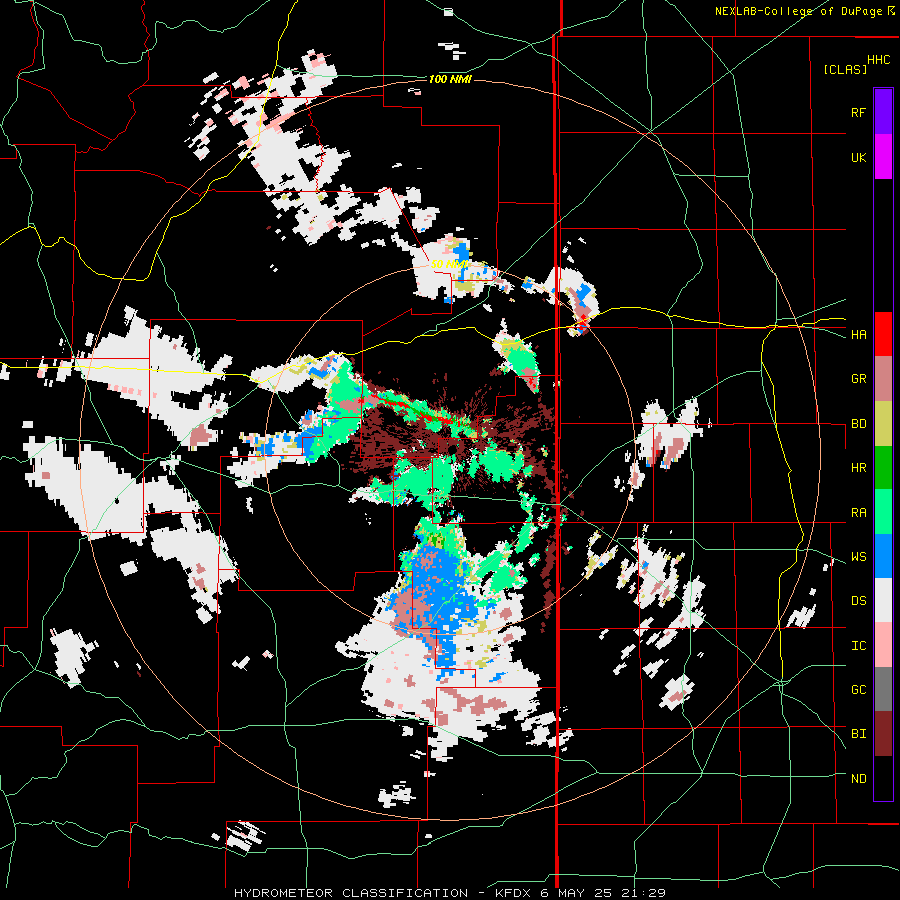
Task: Select the HR legend label
Action: [858, 468]
